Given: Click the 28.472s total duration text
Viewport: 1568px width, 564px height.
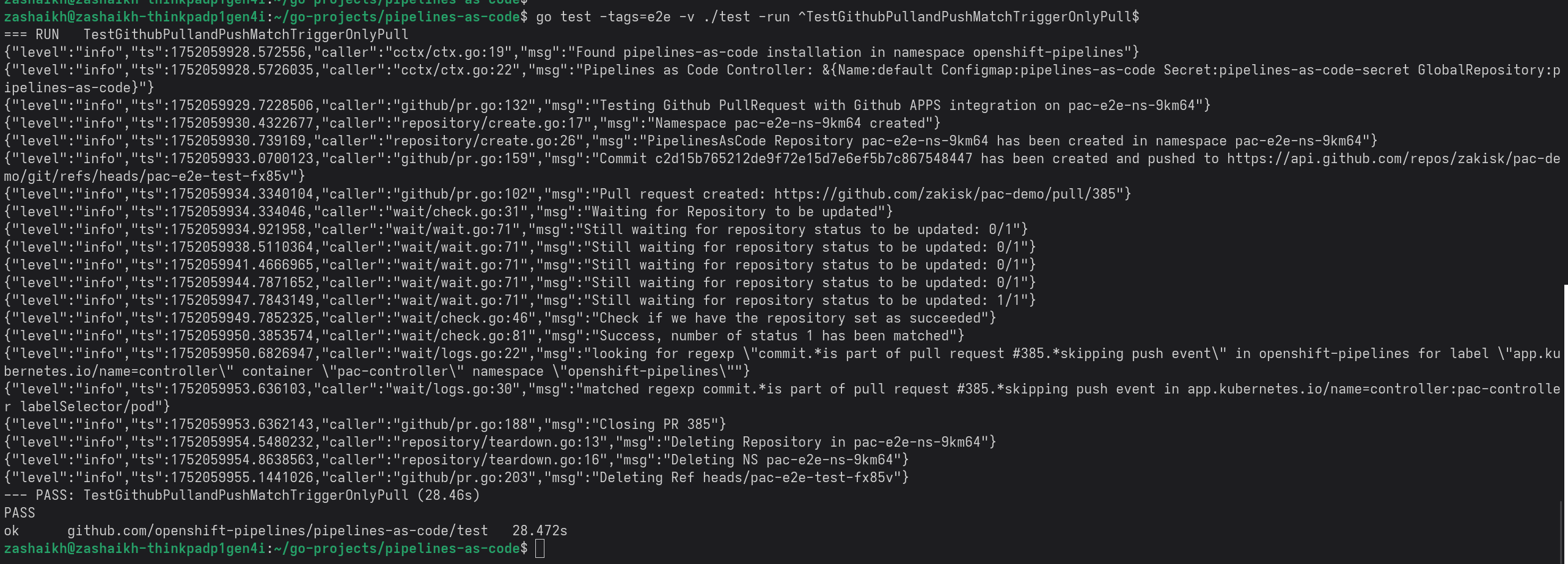Looking at the screenshot, I should (540, 531).
